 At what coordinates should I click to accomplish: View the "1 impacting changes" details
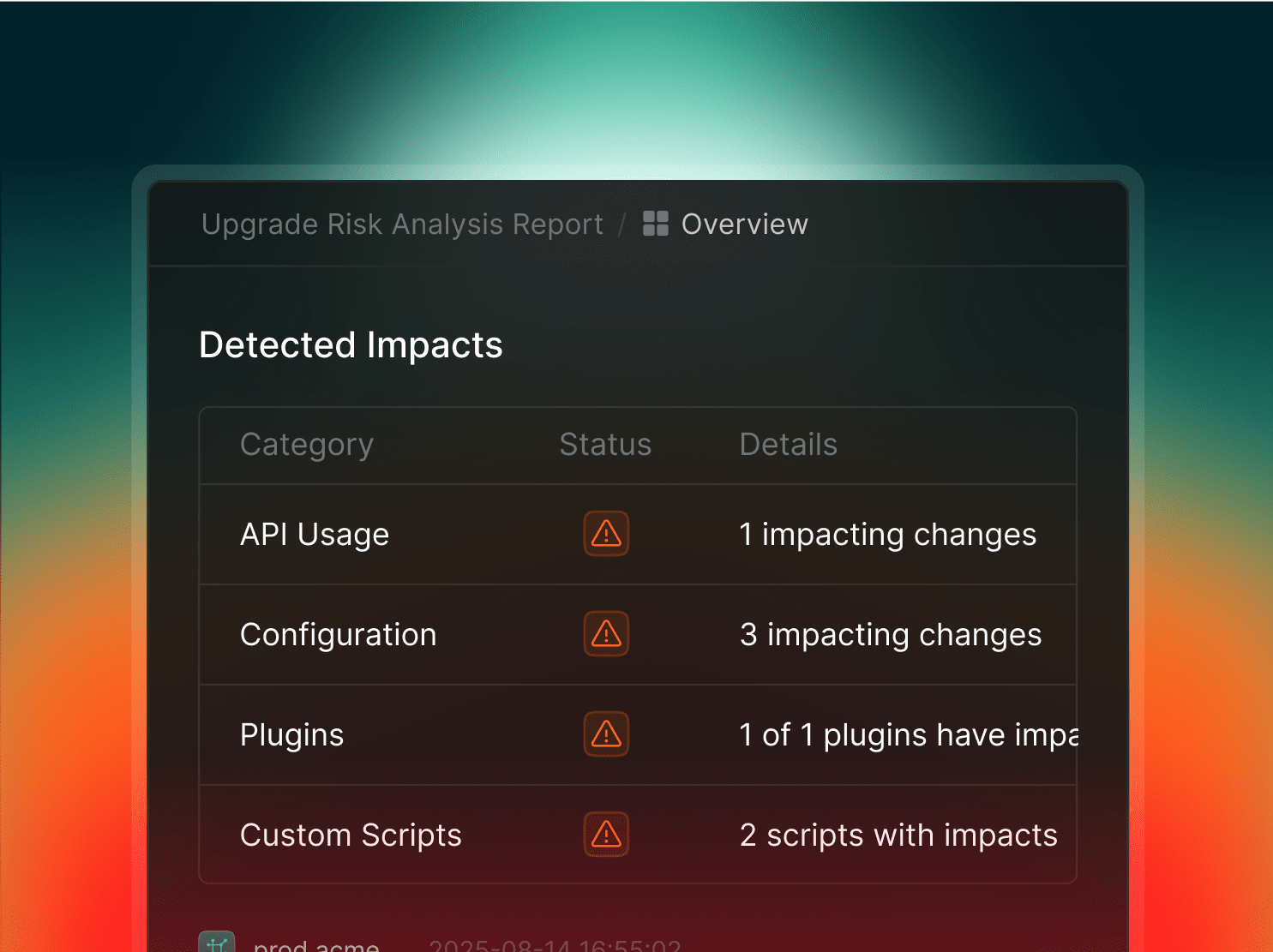pos(887,535)
